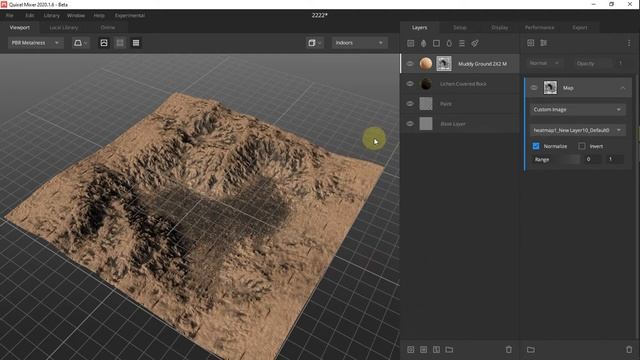
Task: Select the Muddy Ground layer mask thumbnail
Action: (444, 64)
